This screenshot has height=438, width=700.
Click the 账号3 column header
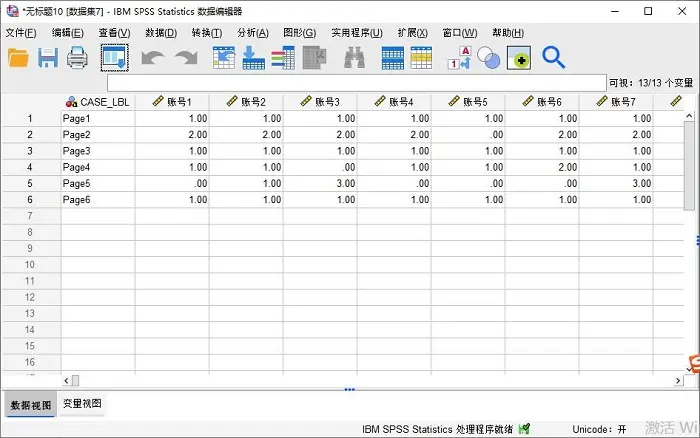tap(320, 102)
